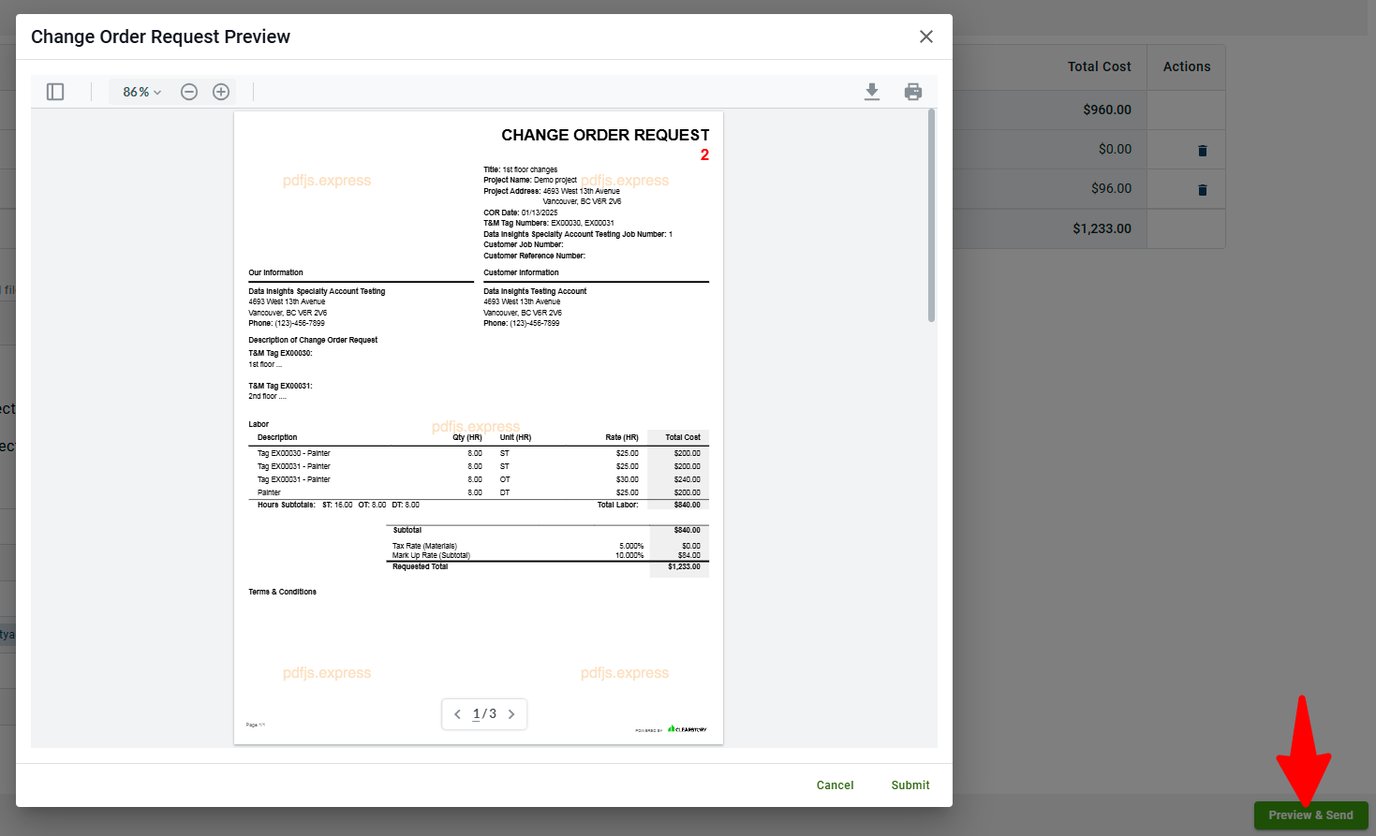Image resolution: width=1376 pixels, height=836 pixels.
Task: Open the 86% zoom level dropdown
Action: pos(138,91)
